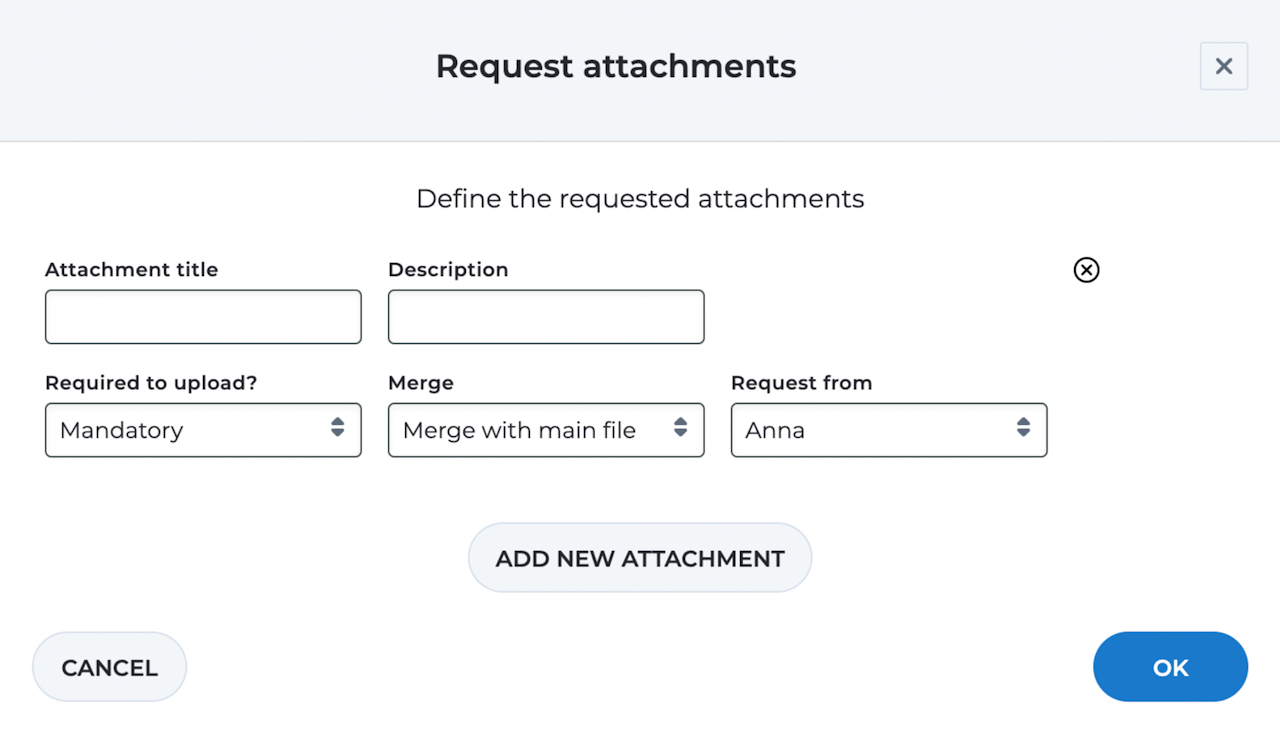Screen dimensions: 1280x734
Task: Click 'Define the requested attachments' subtitle text
Action: point(640,199)
